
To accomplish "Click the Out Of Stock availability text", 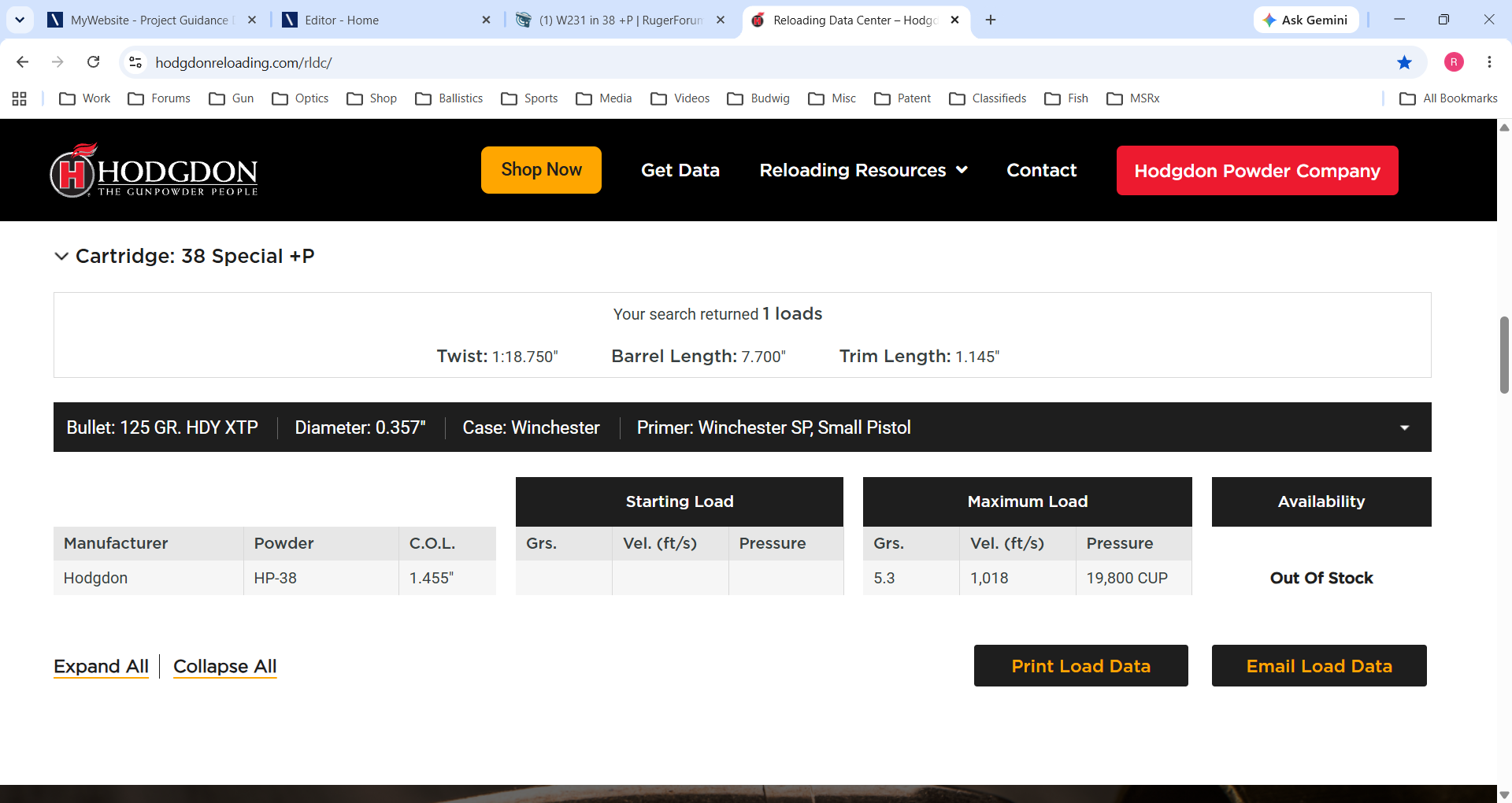I will coord(1321,578).
